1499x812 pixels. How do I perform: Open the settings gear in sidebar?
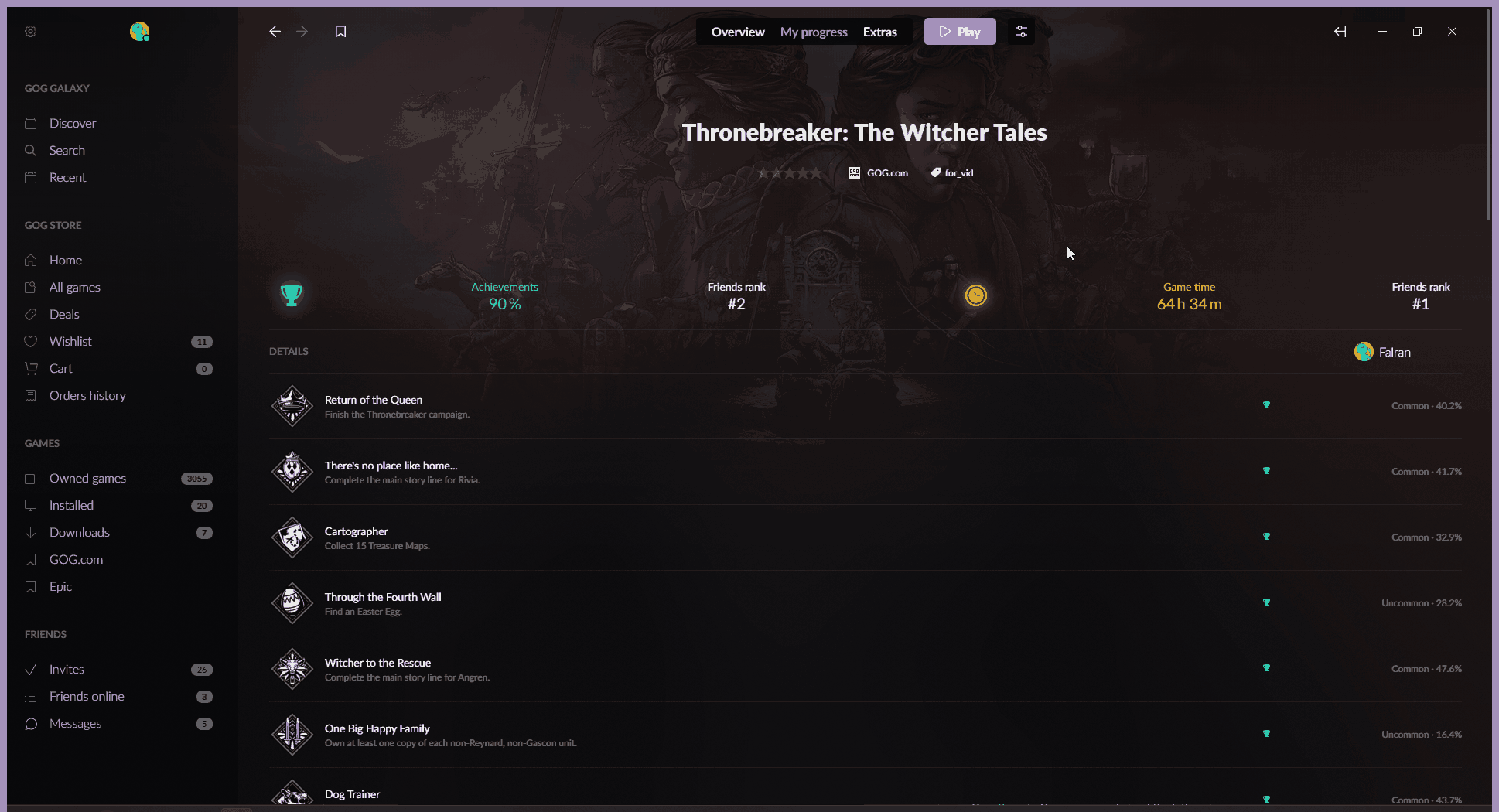(x=31, y=32)
